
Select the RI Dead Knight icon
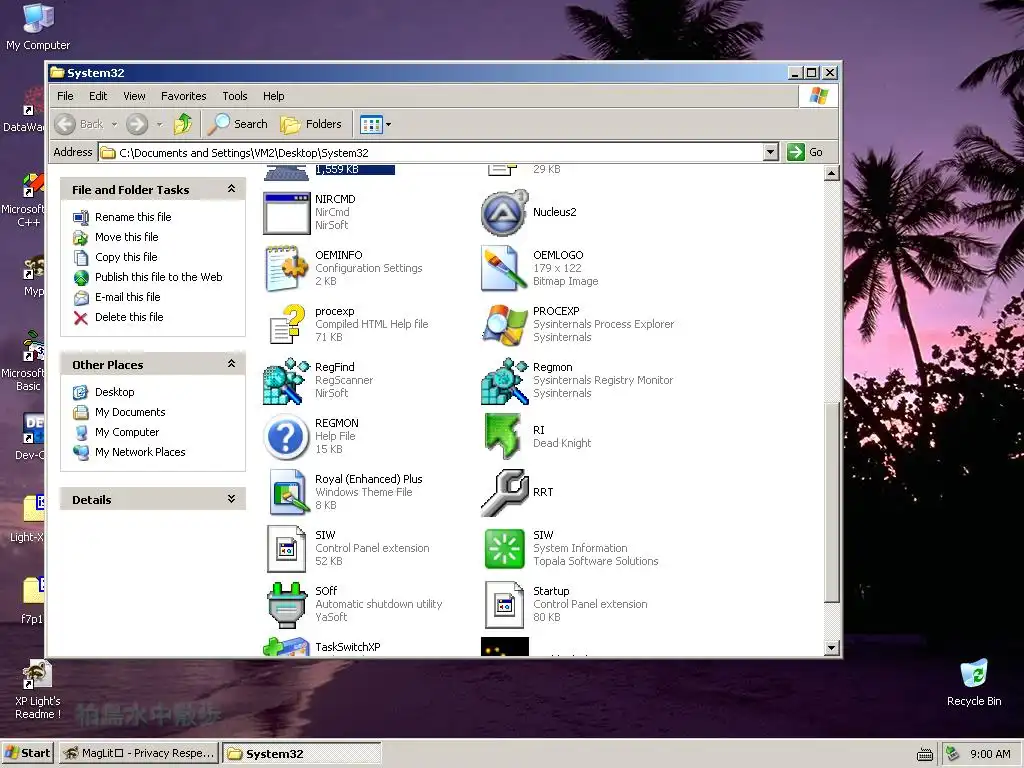[x=504, y=437]
